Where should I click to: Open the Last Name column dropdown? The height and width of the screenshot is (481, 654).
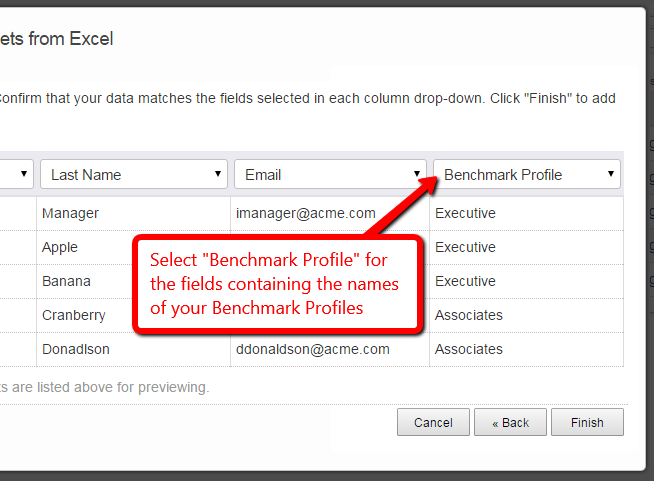pyautogui.click(x=133, y=174)
